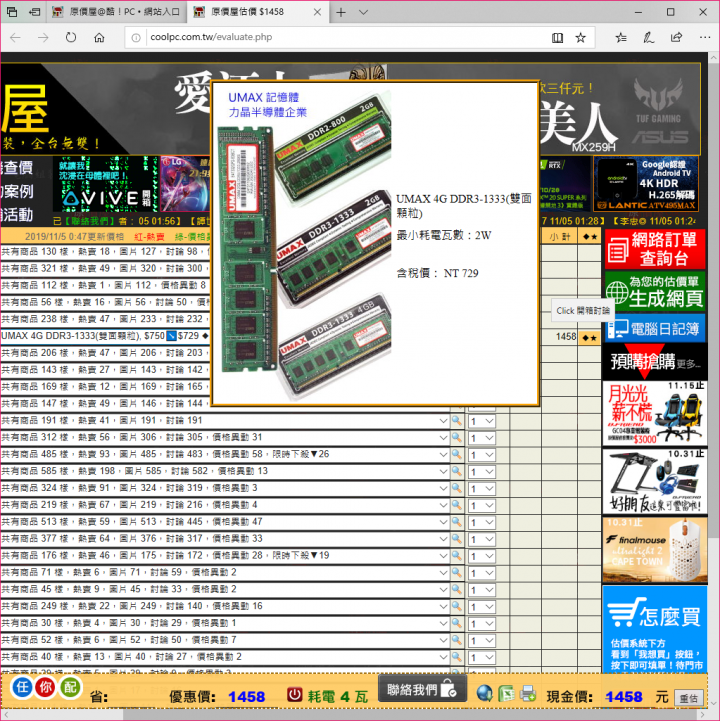Open 電腦日記簿 link

(655, 328)
